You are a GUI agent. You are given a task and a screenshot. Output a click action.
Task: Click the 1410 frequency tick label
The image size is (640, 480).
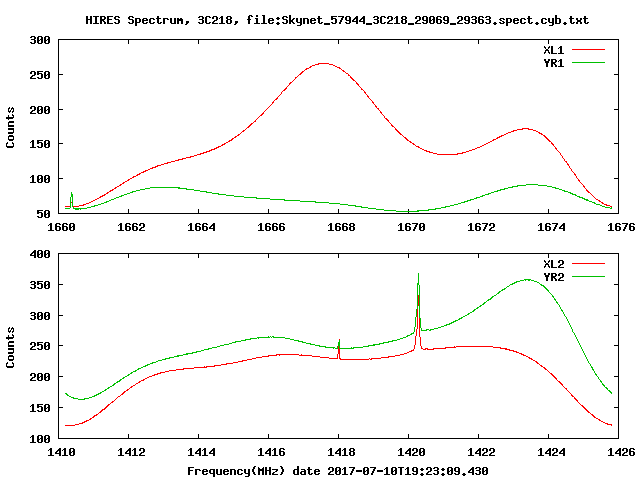(61, 452)
